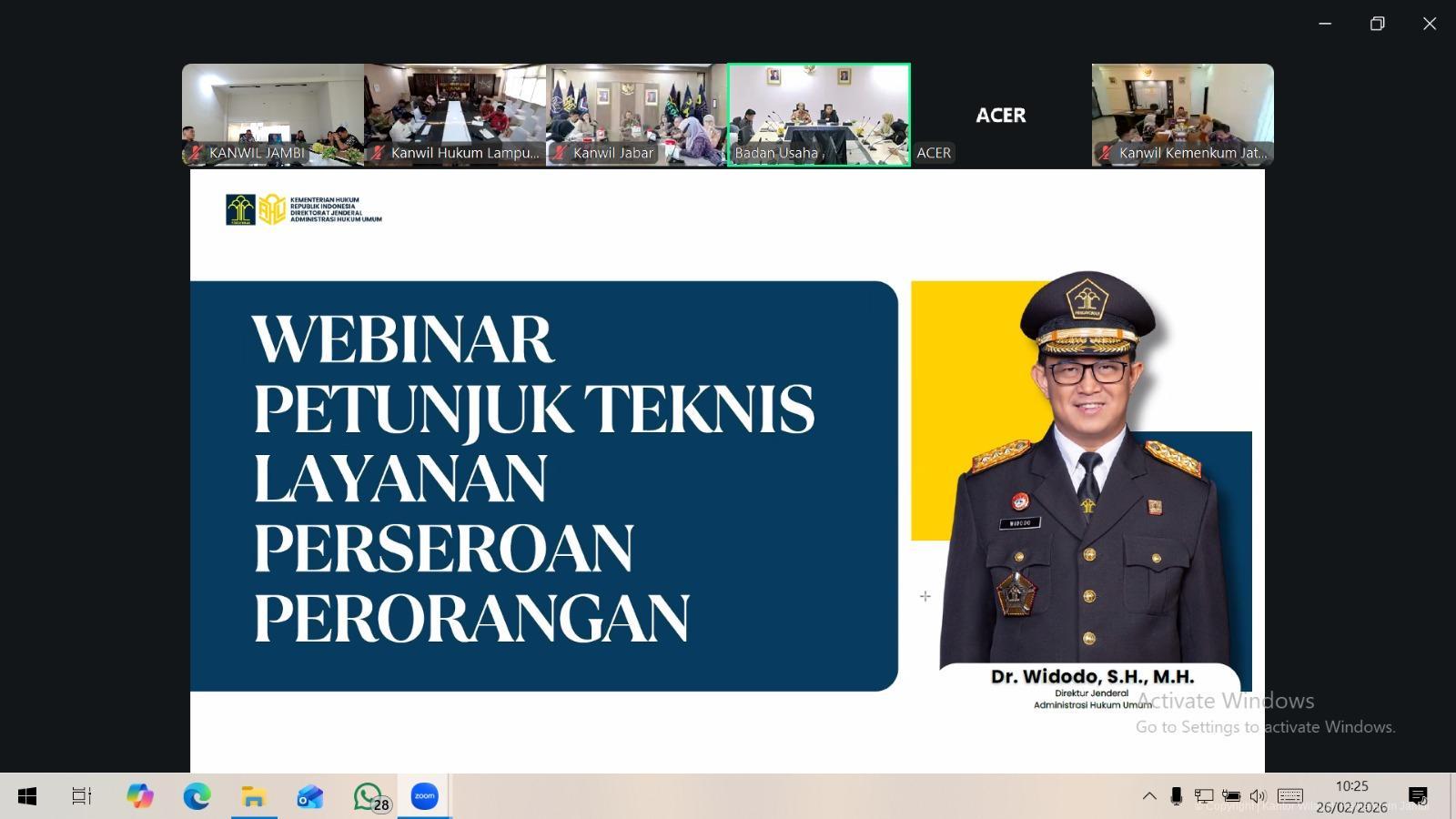
Task: Click the Go to Settings activation link
Action: [x=1265, y=727]
